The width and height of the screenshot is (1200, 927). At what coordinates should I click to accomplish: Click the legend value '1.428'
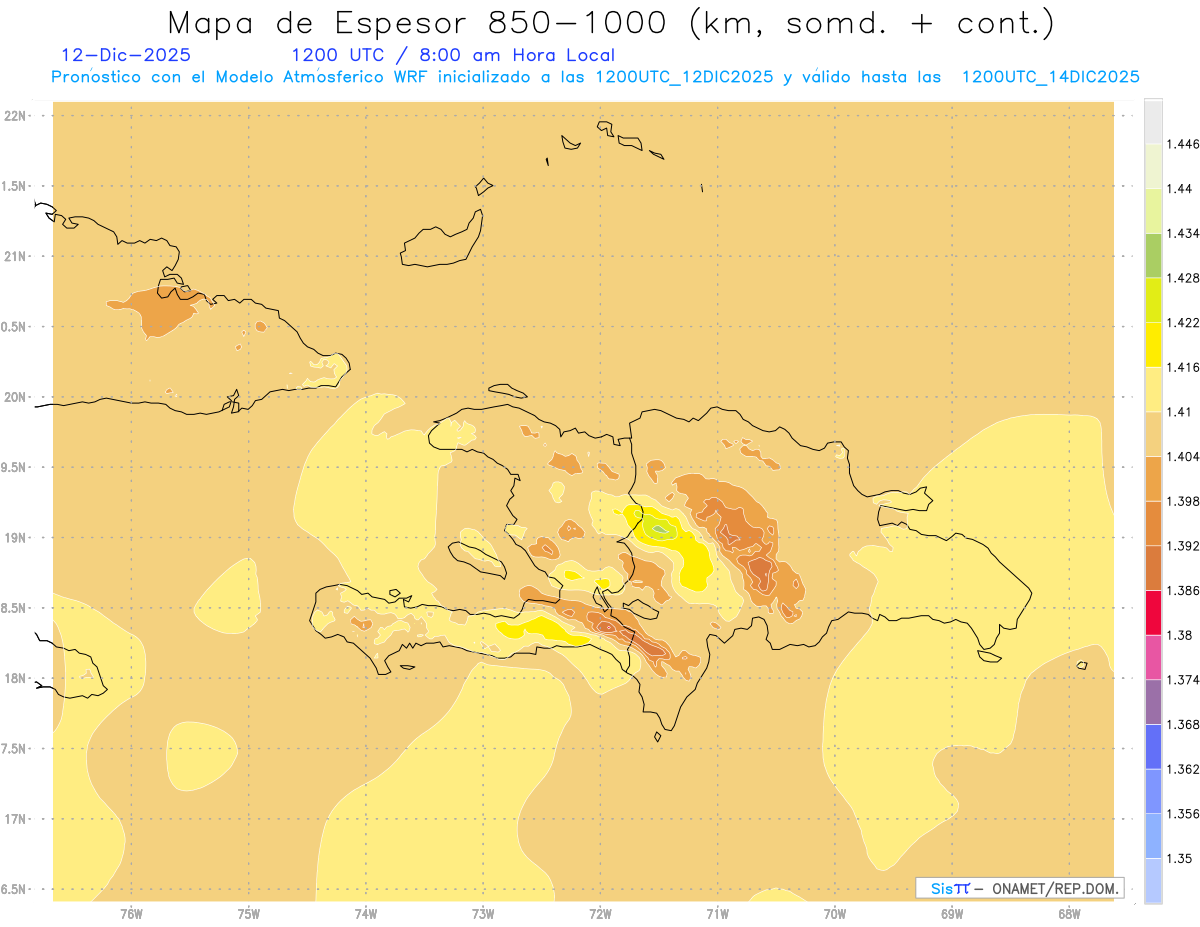tap(1183, 278)
